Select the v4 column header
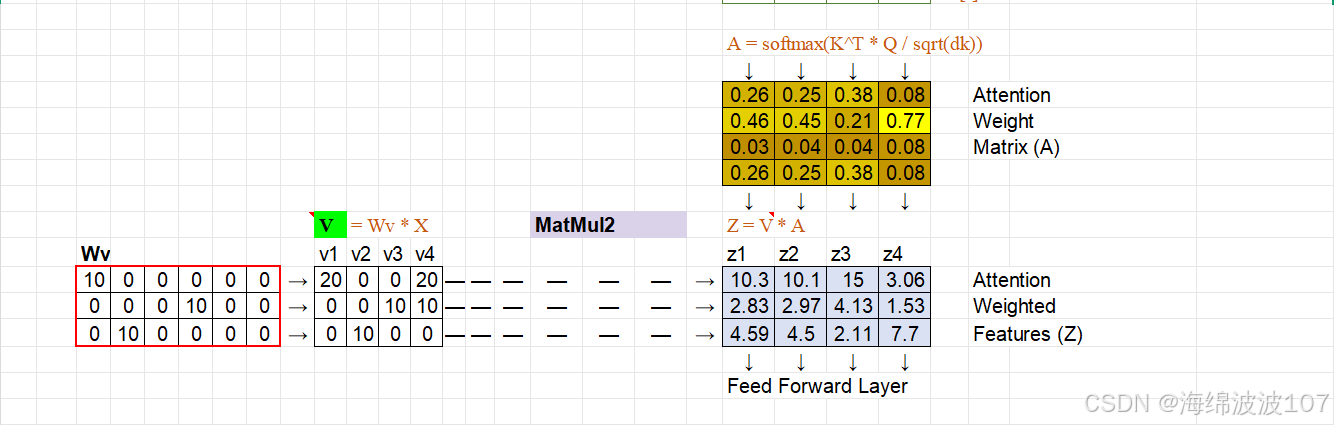The image size is (1334, 425). point(425,254)
